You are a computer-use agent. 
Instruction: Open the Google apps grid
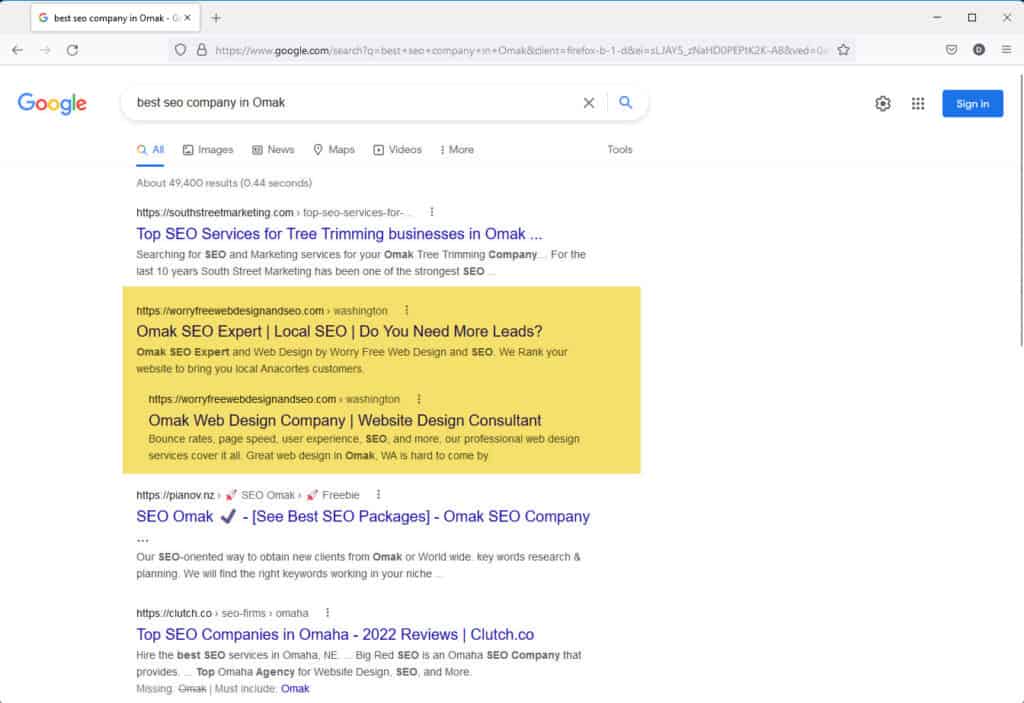(x=918, y=103)
